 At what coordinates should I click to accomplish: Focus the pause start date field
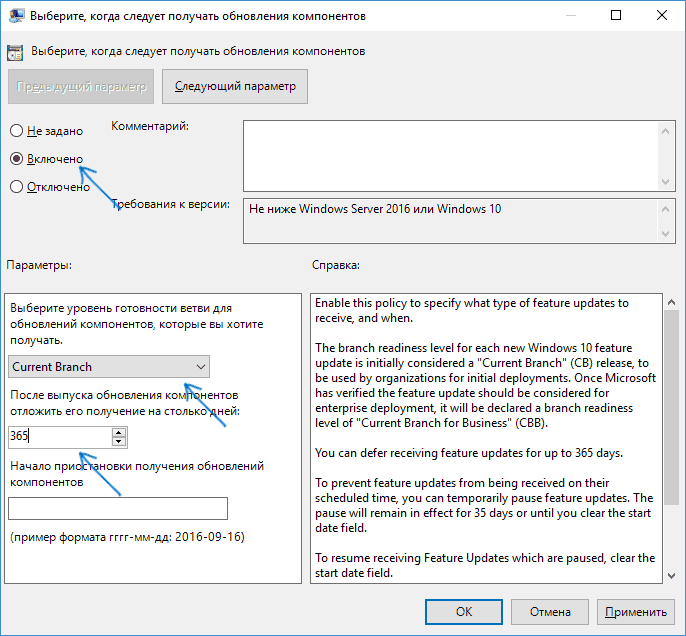point(118,508)
